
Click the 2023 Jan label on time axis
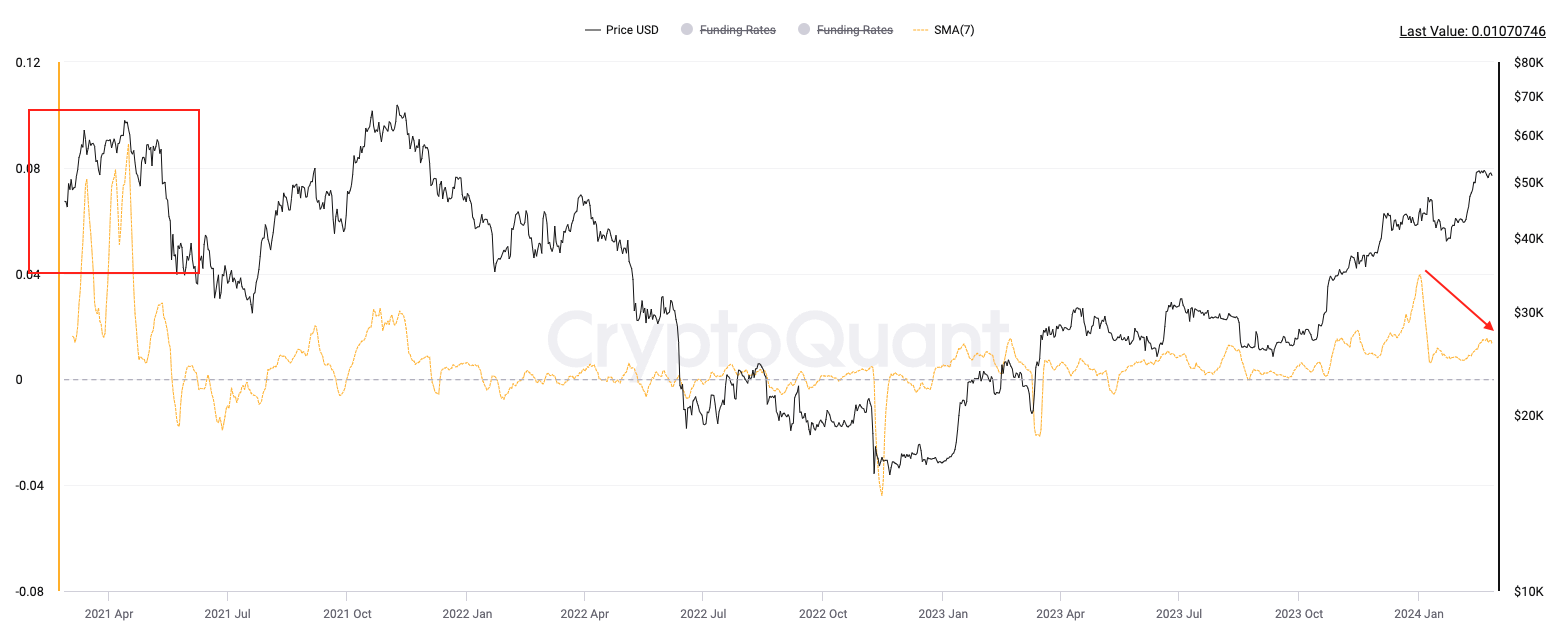(944, 614)
